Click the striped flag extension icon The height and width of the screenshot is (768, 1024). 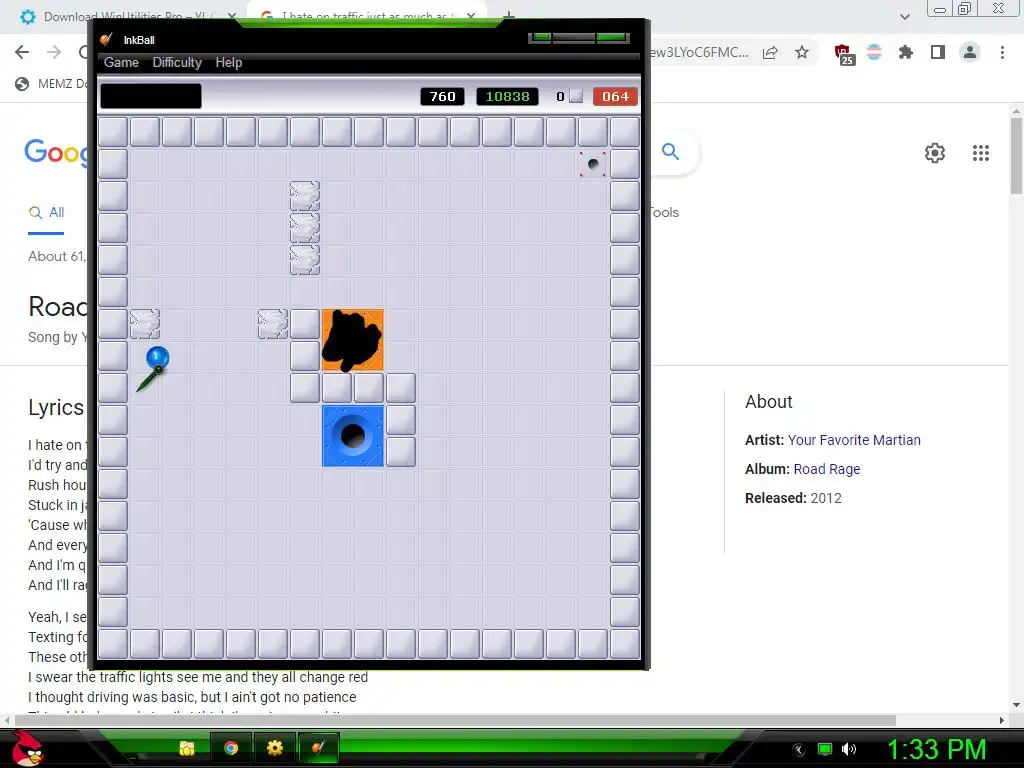click(x=874, y=52)
